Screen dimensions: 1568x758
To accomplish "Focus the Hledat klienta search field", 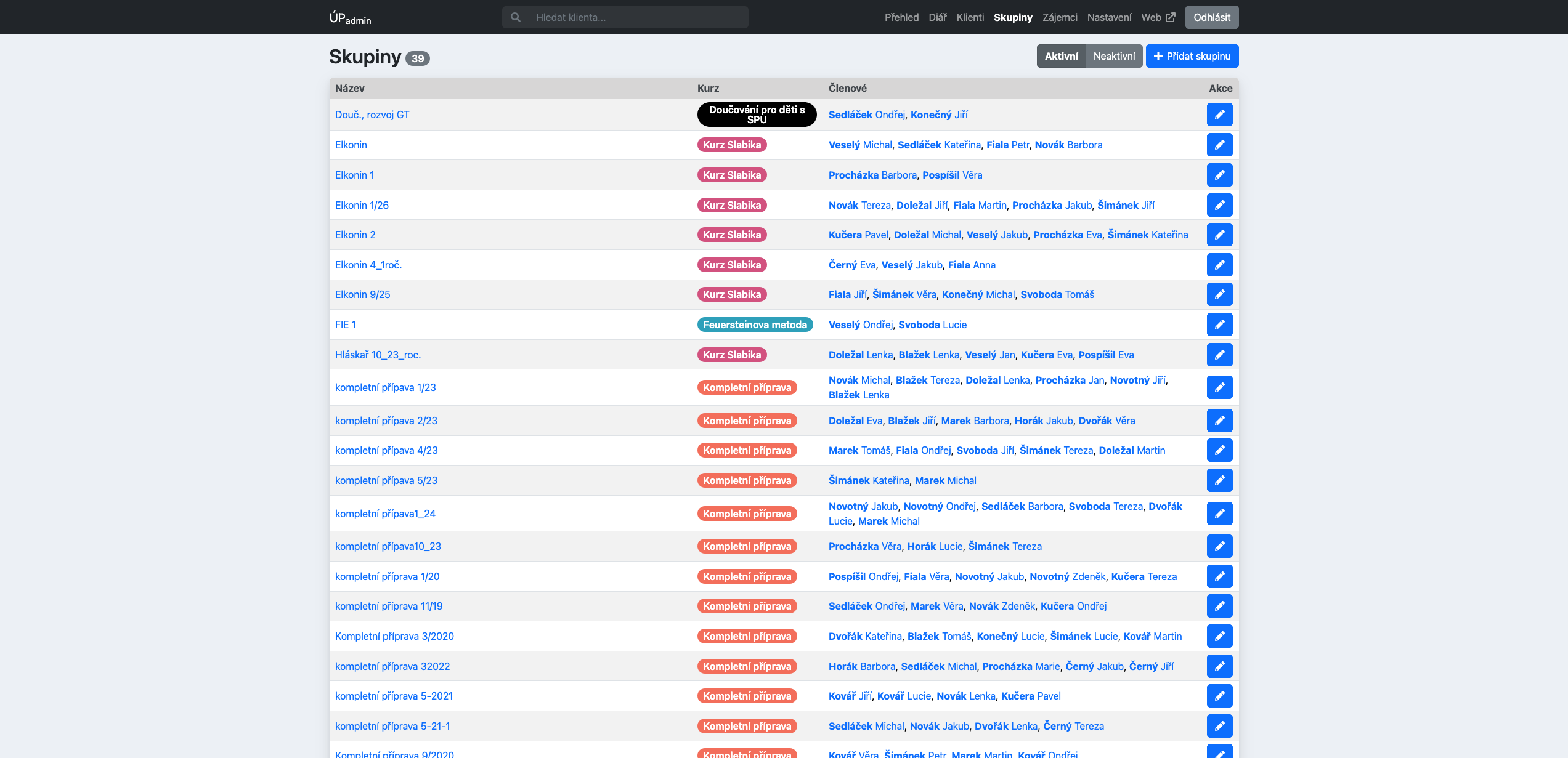I will click(x=638, y=17).
